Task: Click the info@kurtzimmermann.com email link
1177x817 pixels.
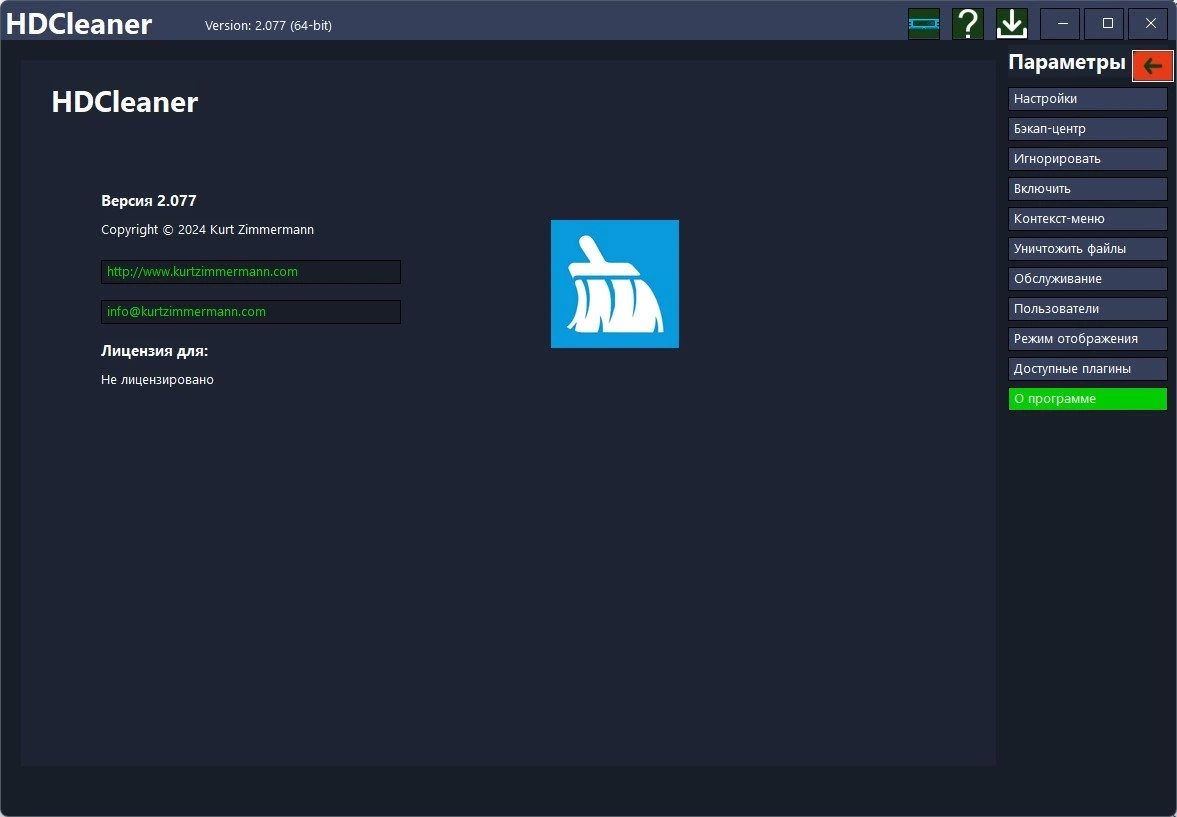Action: click(251, 312)
